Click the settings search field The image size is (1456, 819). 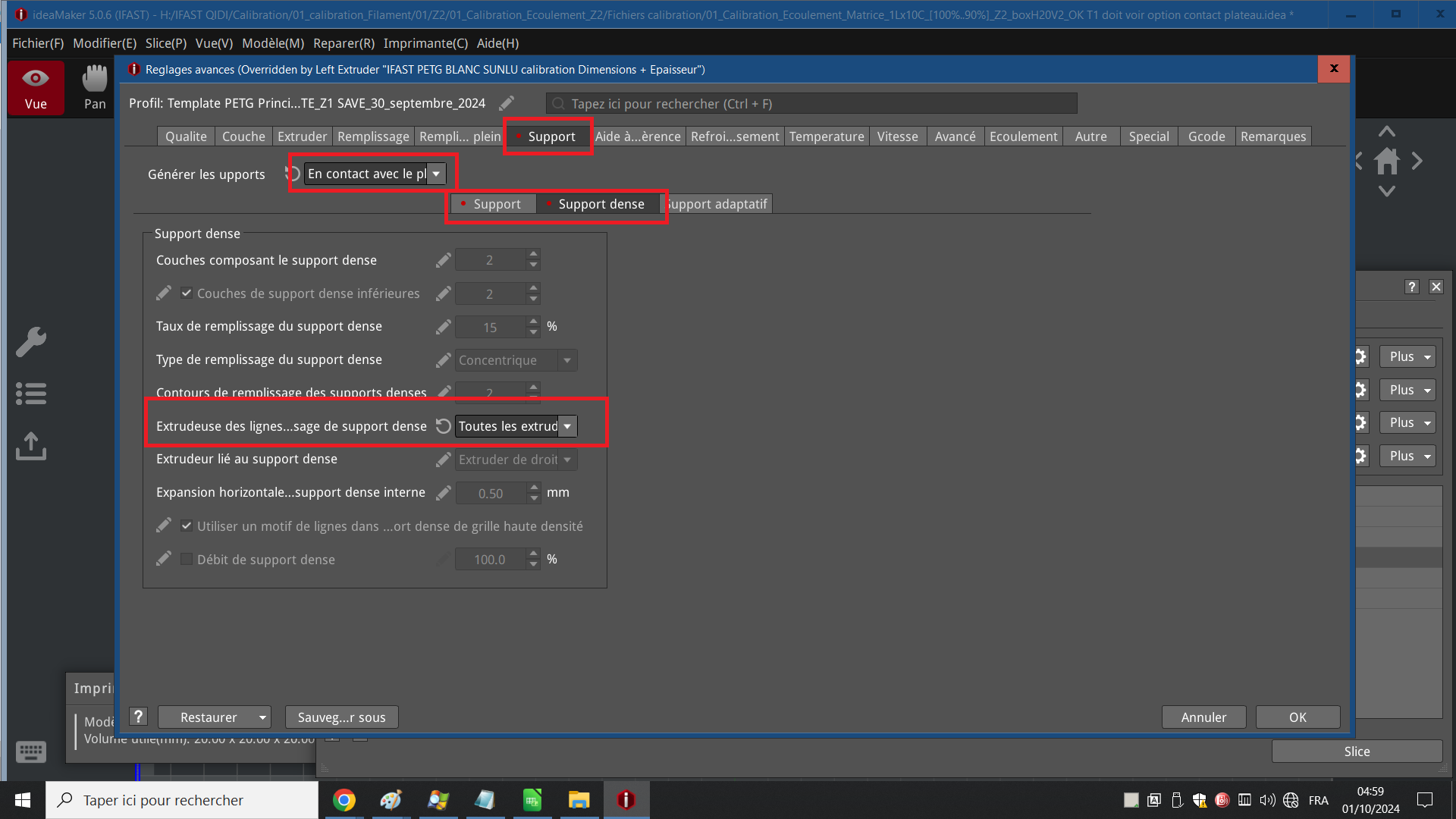point(811,103)
